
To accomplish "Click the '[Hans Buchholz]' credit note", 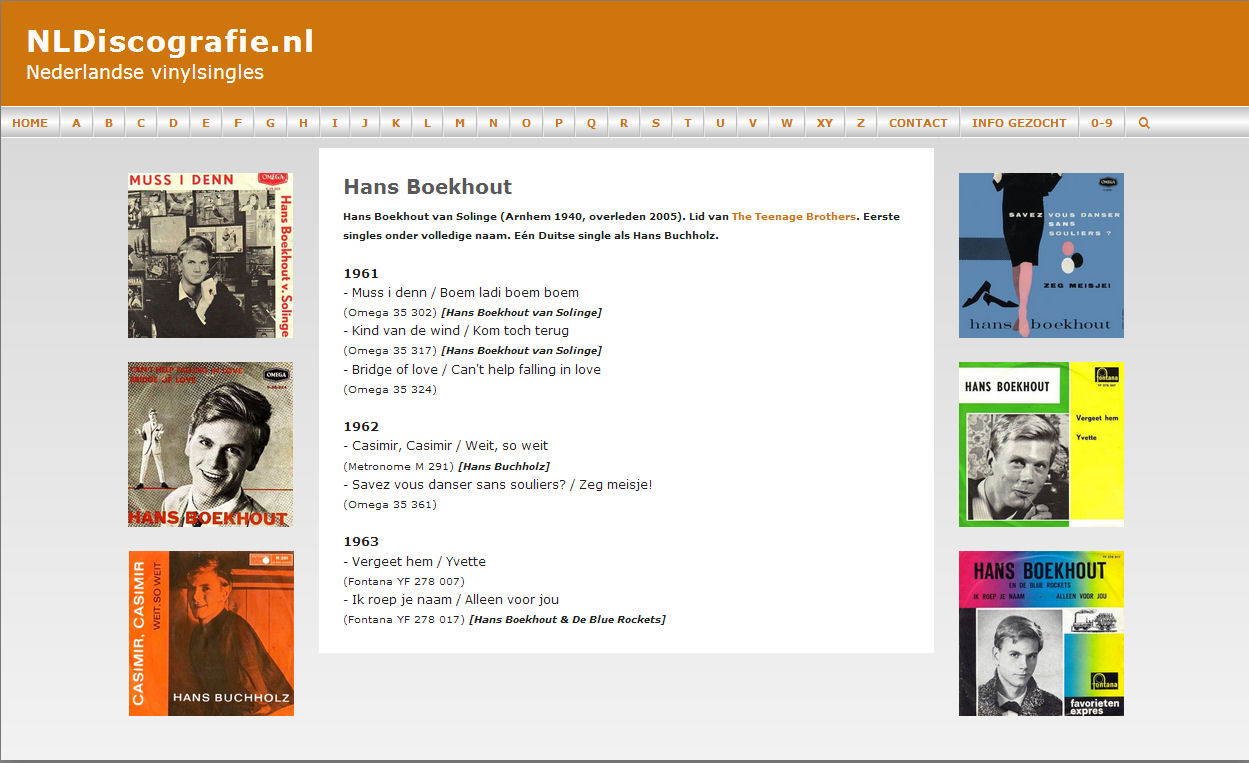I will [504, 466].
